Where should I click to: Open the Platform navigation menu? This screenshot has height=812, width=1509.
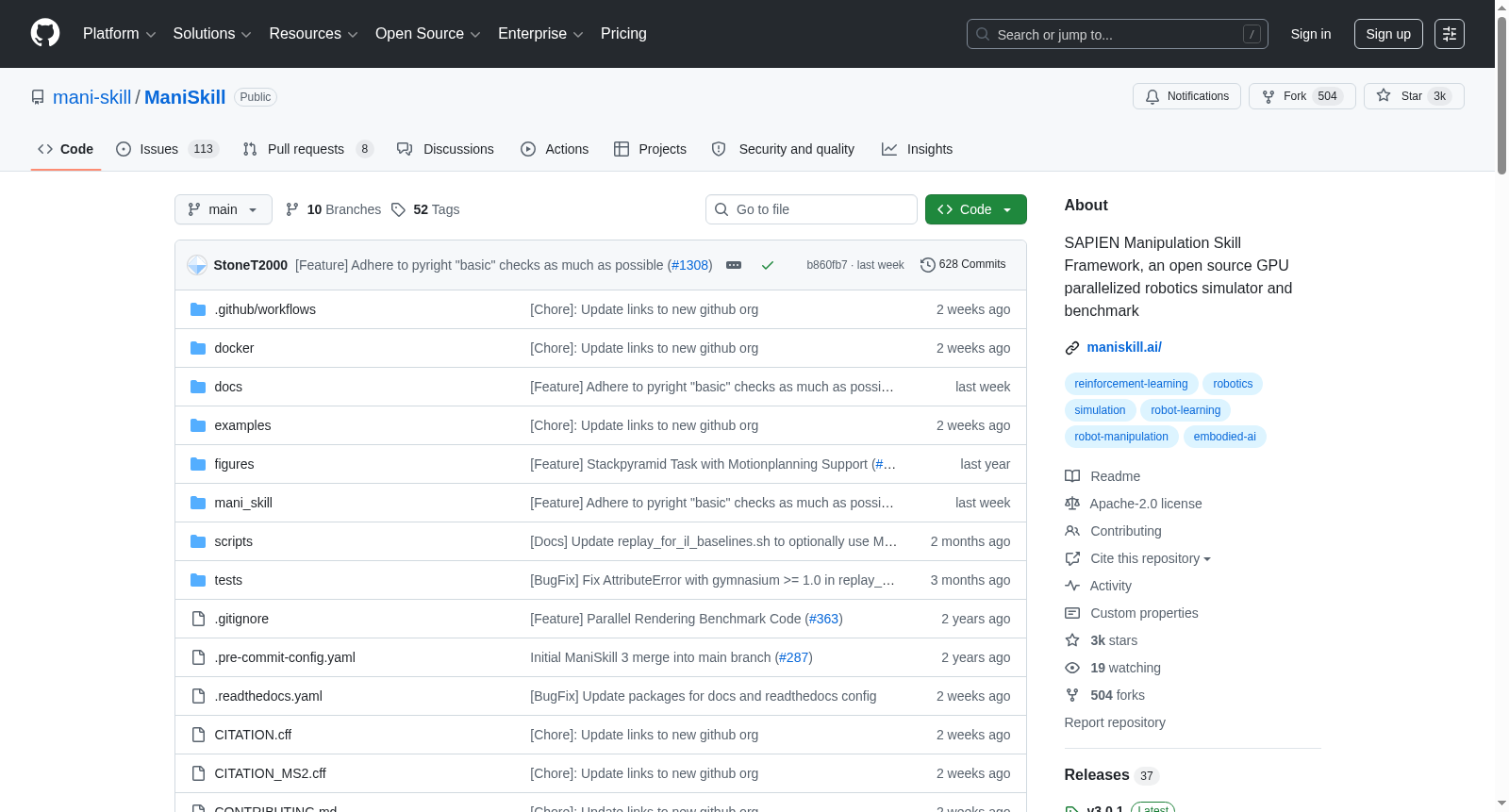120,34
